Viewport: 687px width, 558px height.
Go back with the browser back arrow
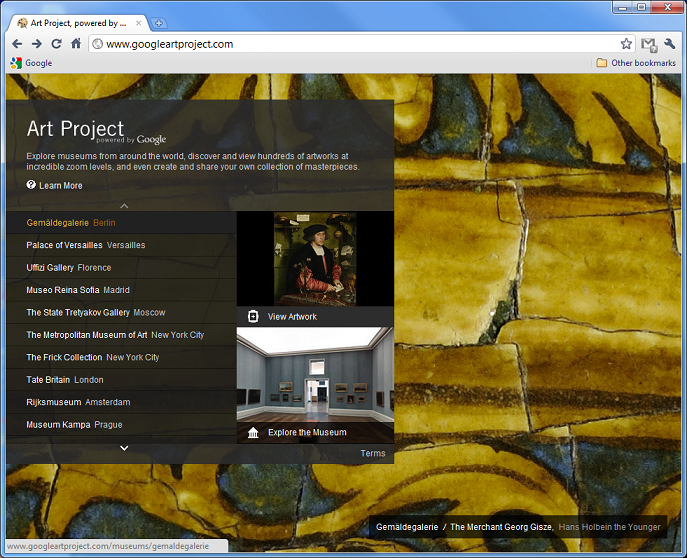click(x=17, y=44)
